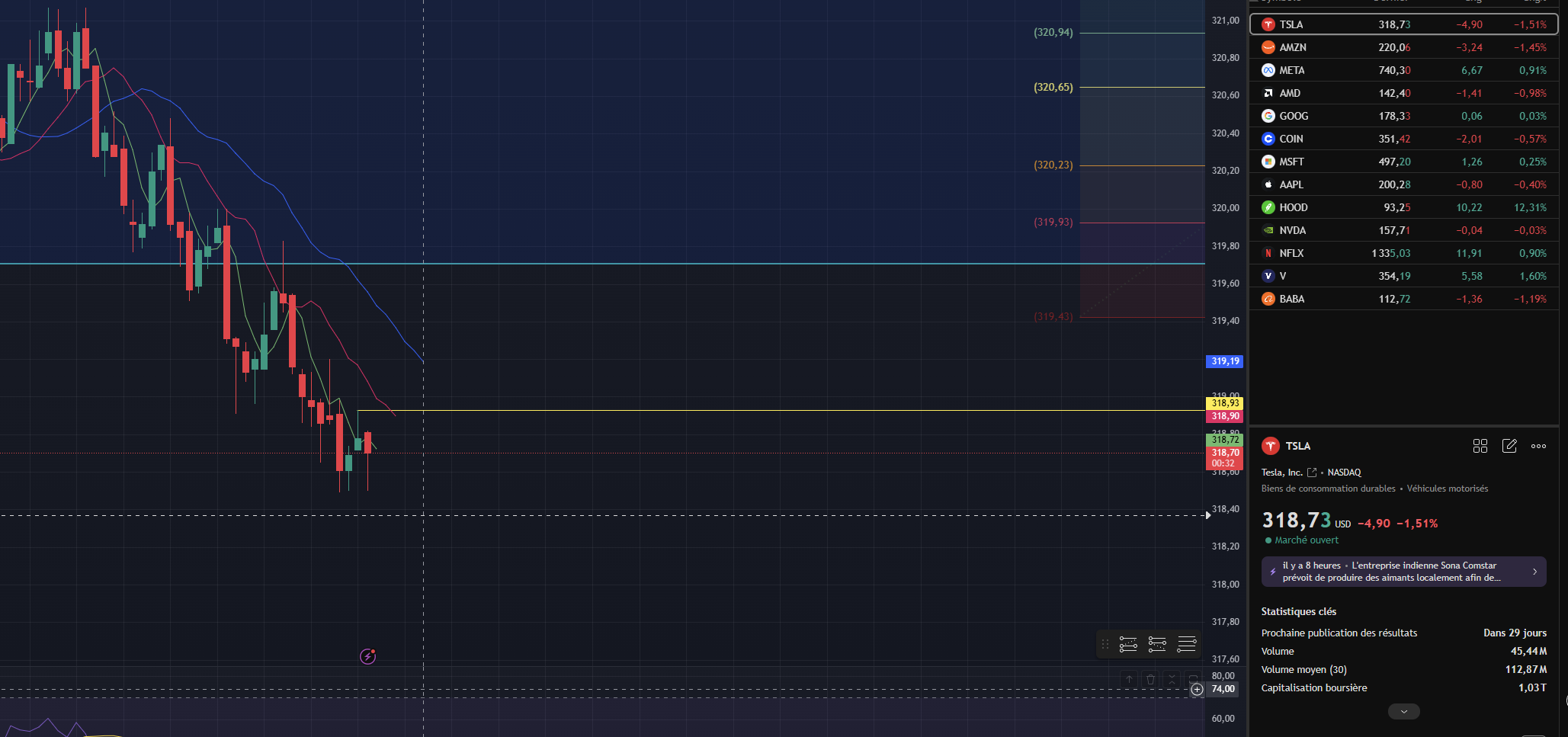The width and height of the screenshot is (1568, 737).
Task: Click the Tesla, Inc. company name link
Action: [x=1282, y=473]
